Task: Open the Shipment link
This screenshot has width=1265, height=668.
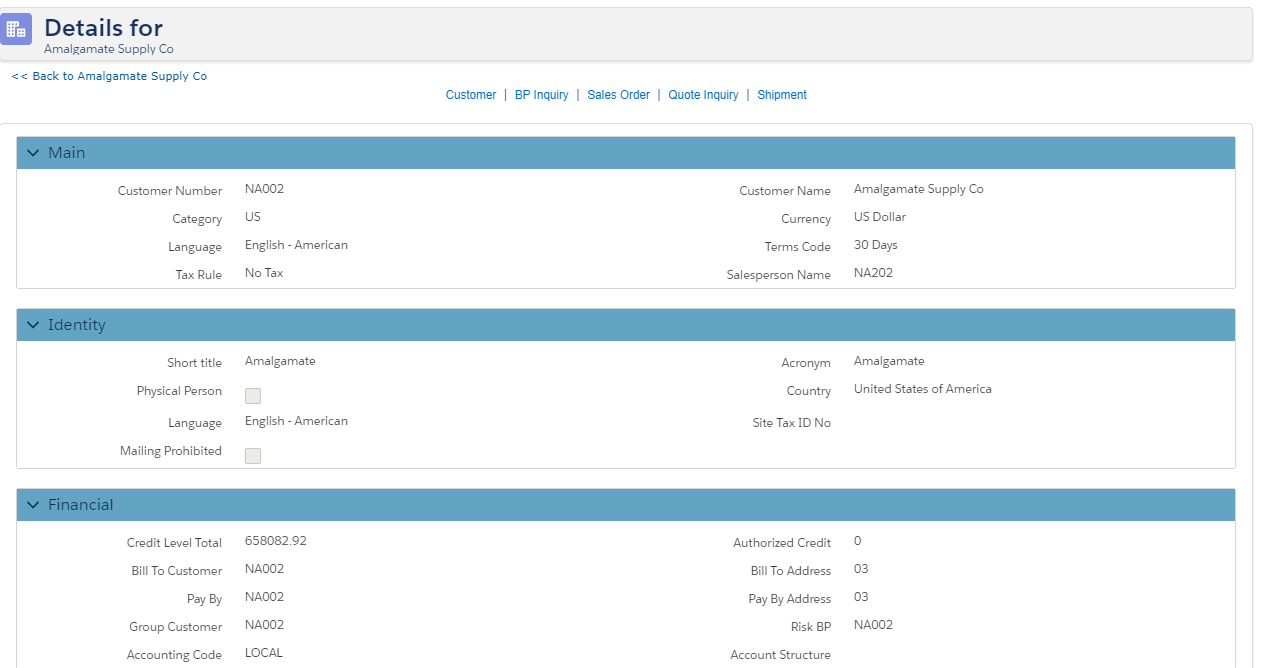Action: [782, 95]
